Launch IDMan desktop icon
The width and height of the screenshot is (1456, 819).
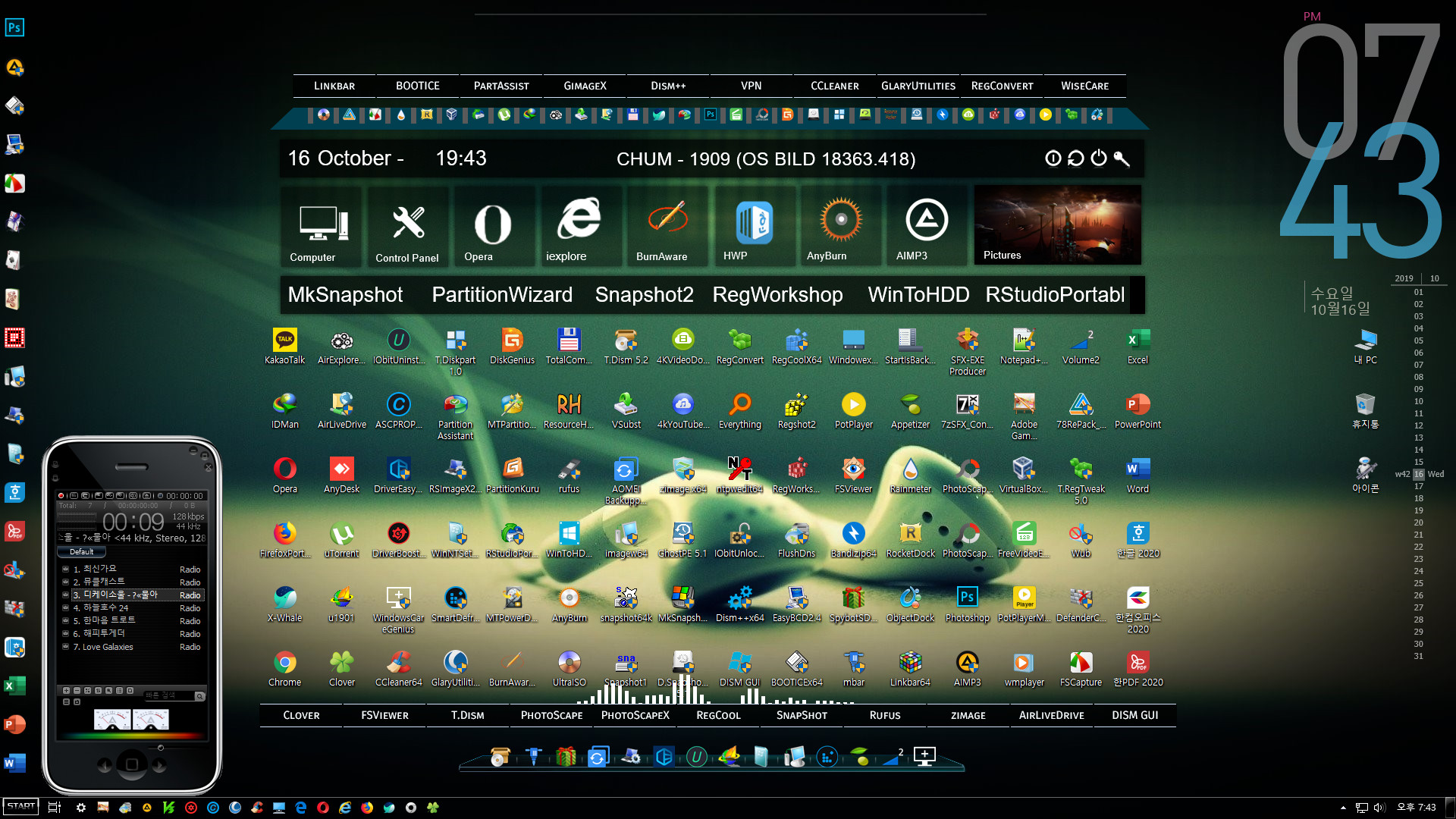[x=285, y=410]
